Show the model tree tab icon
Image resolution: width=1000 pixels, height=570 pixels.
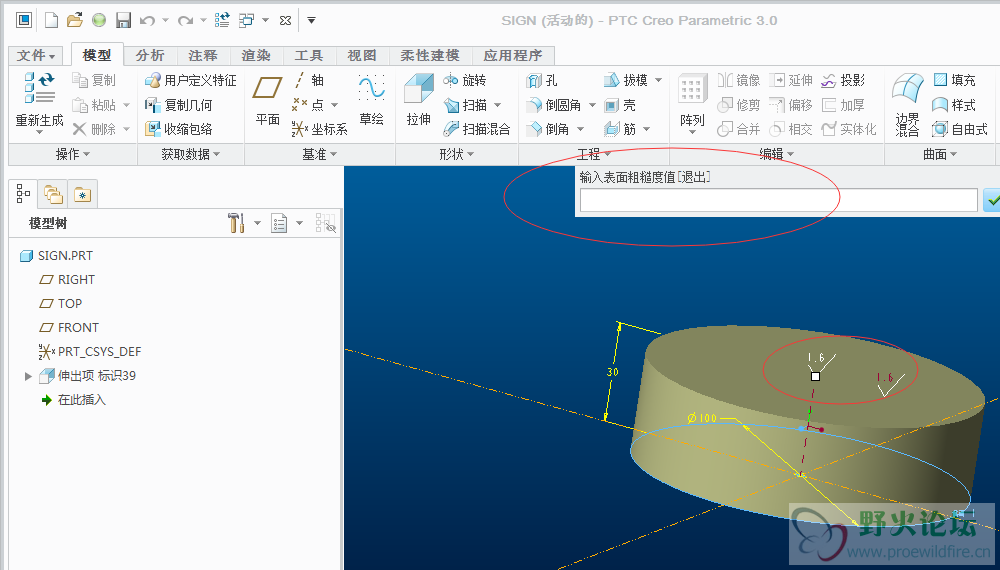tap(23, 193)
